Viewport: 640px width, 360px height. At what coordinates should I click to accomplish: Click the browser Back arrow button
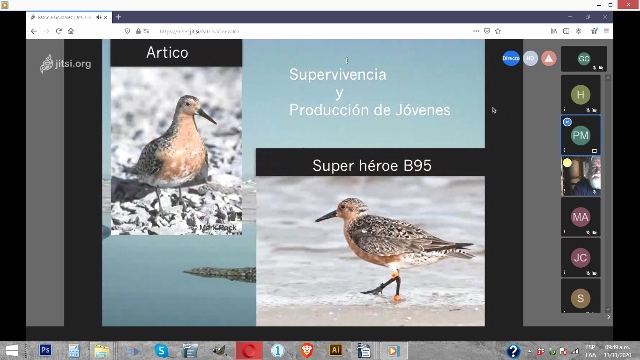tap(34, 31)
